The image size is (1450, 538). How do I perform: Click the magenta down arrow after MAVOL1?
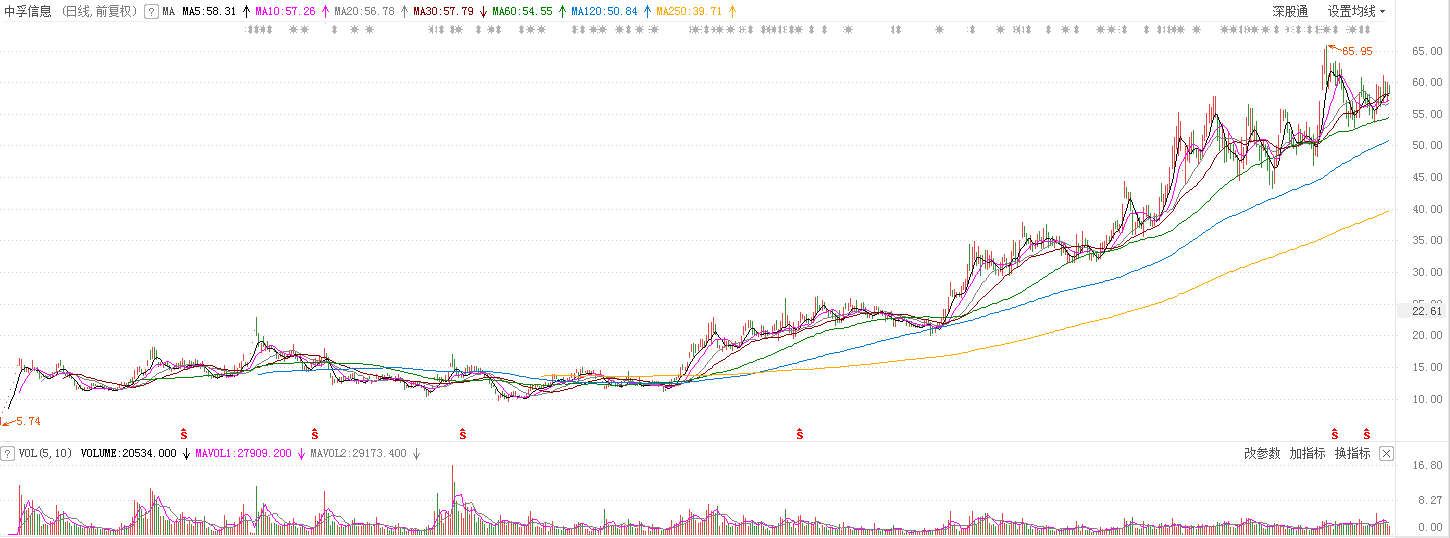point(301,454)
